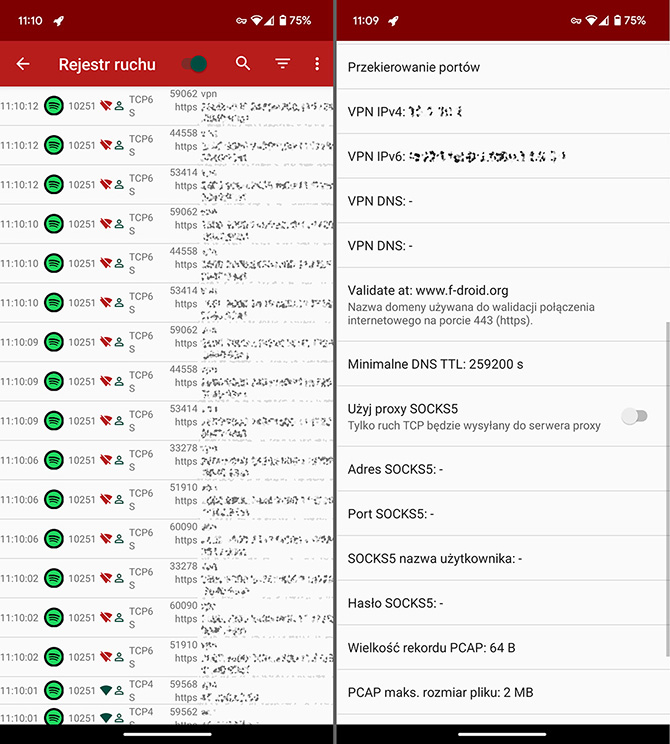The width and height of the screenshot is (670, 744).
Task: Tap Spotify icon in 11:10:10 row with port 59062
Action: coord(54,224)
